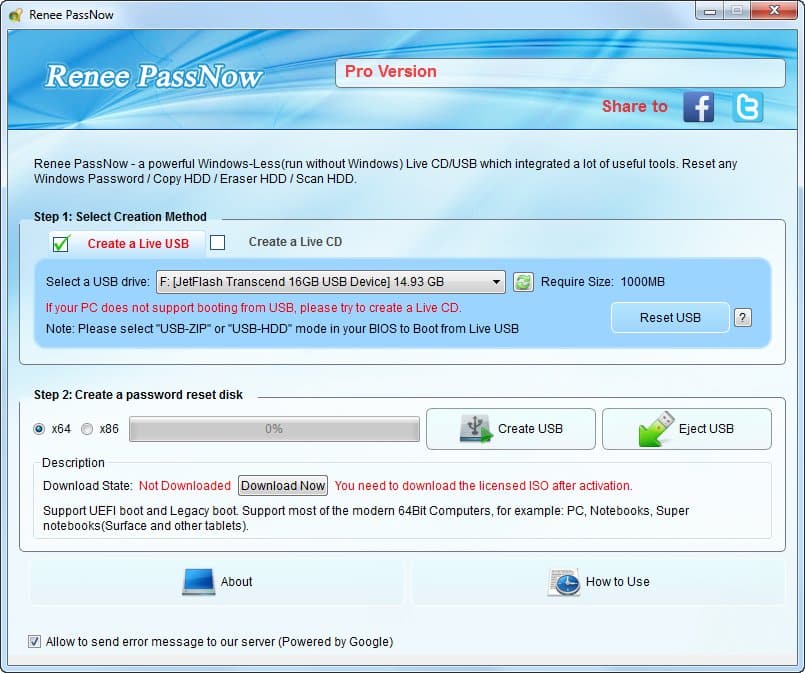Viewport: 805px width, 673px height.
Task: Click the About laptop icon
Action: tap(198, 582)
